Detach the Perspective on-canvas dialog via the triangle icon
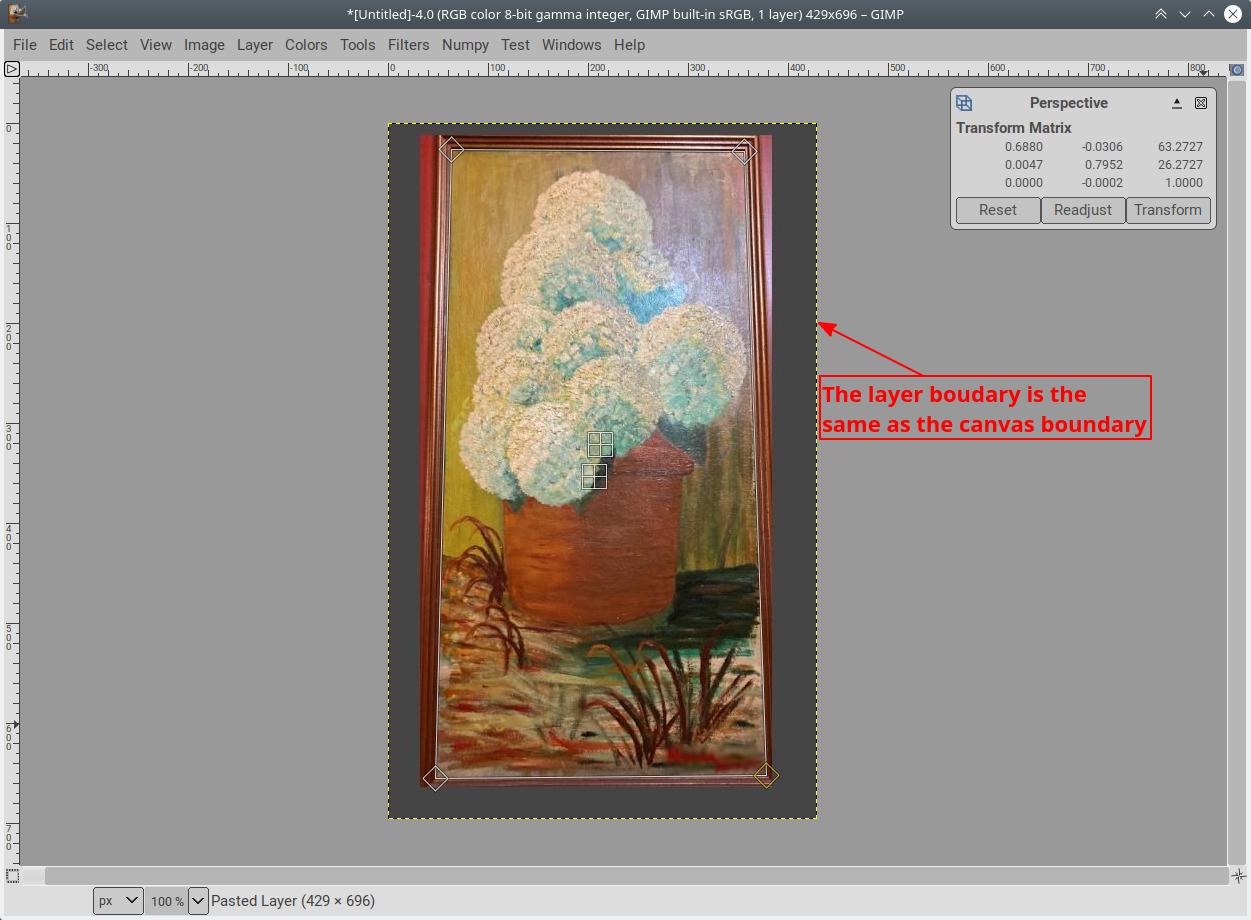Image resolution: width=1251 pixels, height=920 pixels. point(1177,103)
